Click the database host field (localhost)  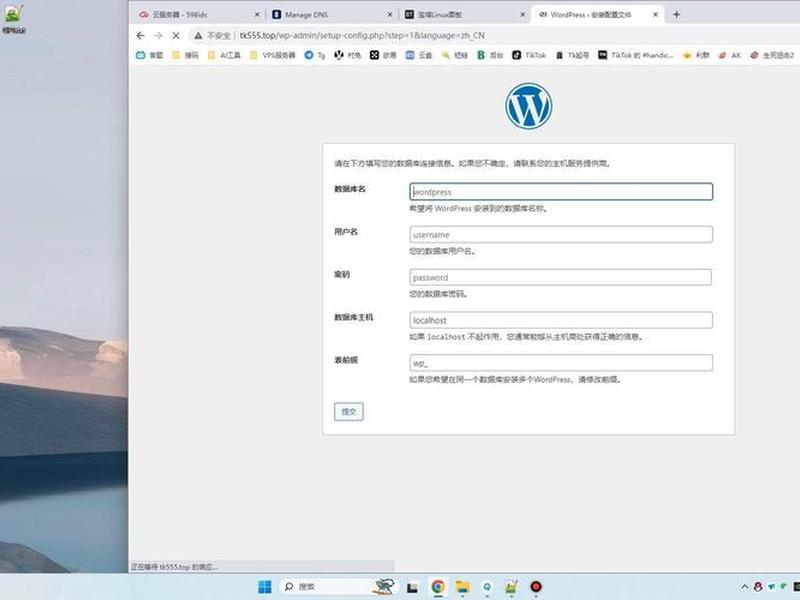tap(561, 320)
